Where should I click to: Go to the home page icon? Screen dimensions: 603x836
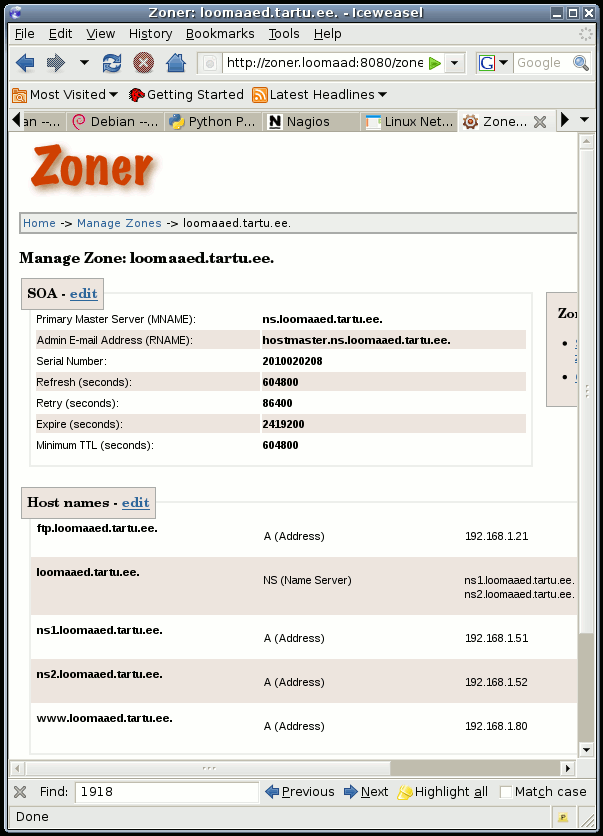coord(175,63)
